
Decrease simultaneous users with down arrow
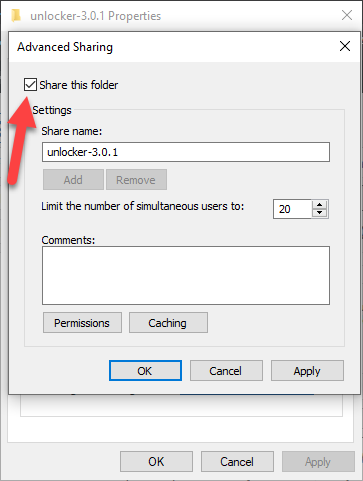click(320, 213)
